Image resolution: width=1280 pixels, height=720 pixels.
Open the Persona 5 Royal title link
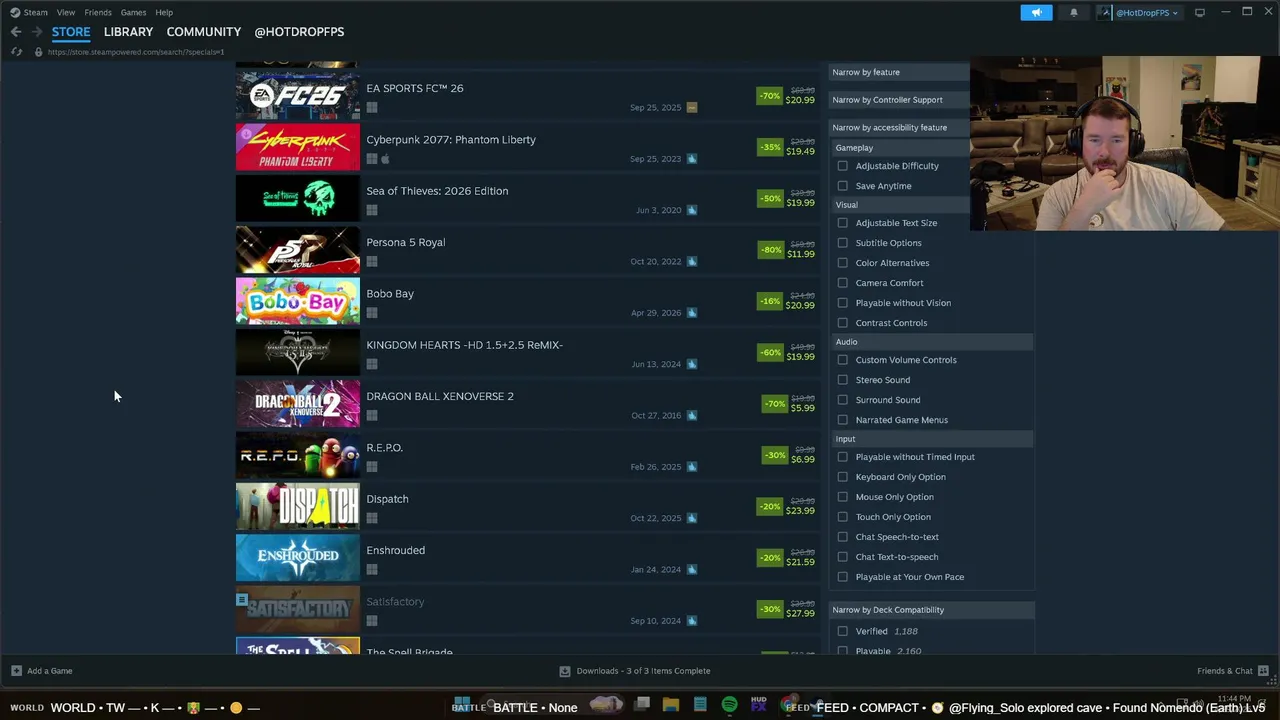pyautogui.click(x=406, y=242)
